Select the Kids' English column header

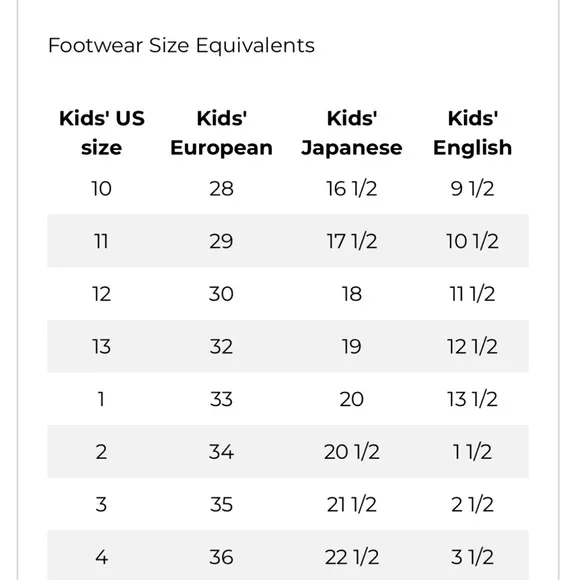coord(472,133)
